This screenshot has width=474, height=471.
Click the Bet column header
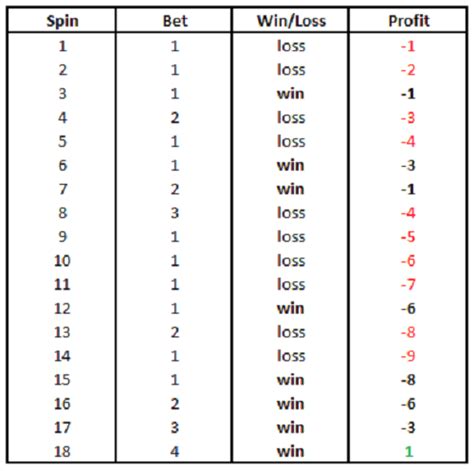pyautogui.click(x=175, y=21)
